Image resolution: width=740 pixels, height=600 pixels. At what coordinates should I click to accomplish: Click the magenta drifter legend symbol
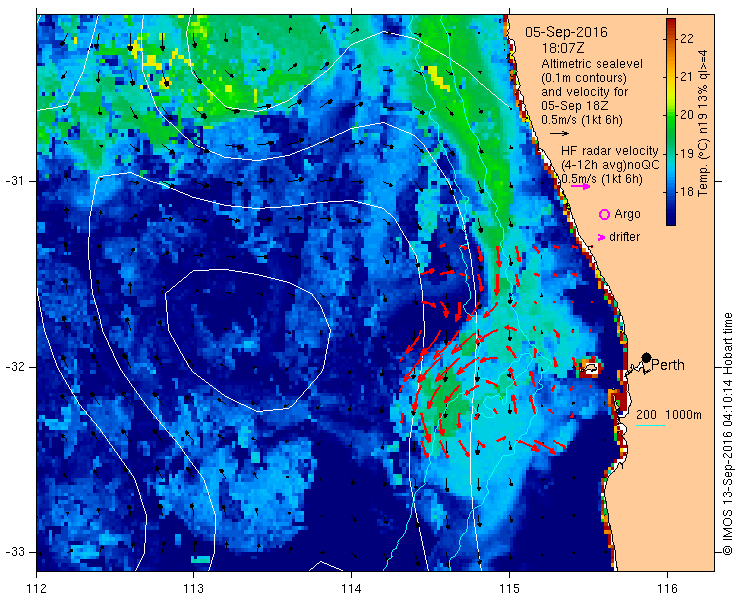pos(601,237)
